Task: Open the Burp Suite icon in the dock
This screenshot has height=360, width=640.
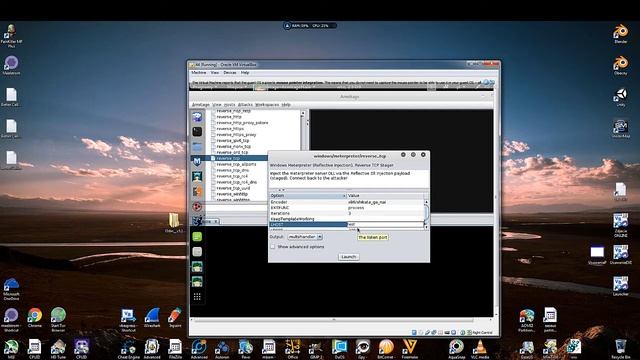Action: 197,191
